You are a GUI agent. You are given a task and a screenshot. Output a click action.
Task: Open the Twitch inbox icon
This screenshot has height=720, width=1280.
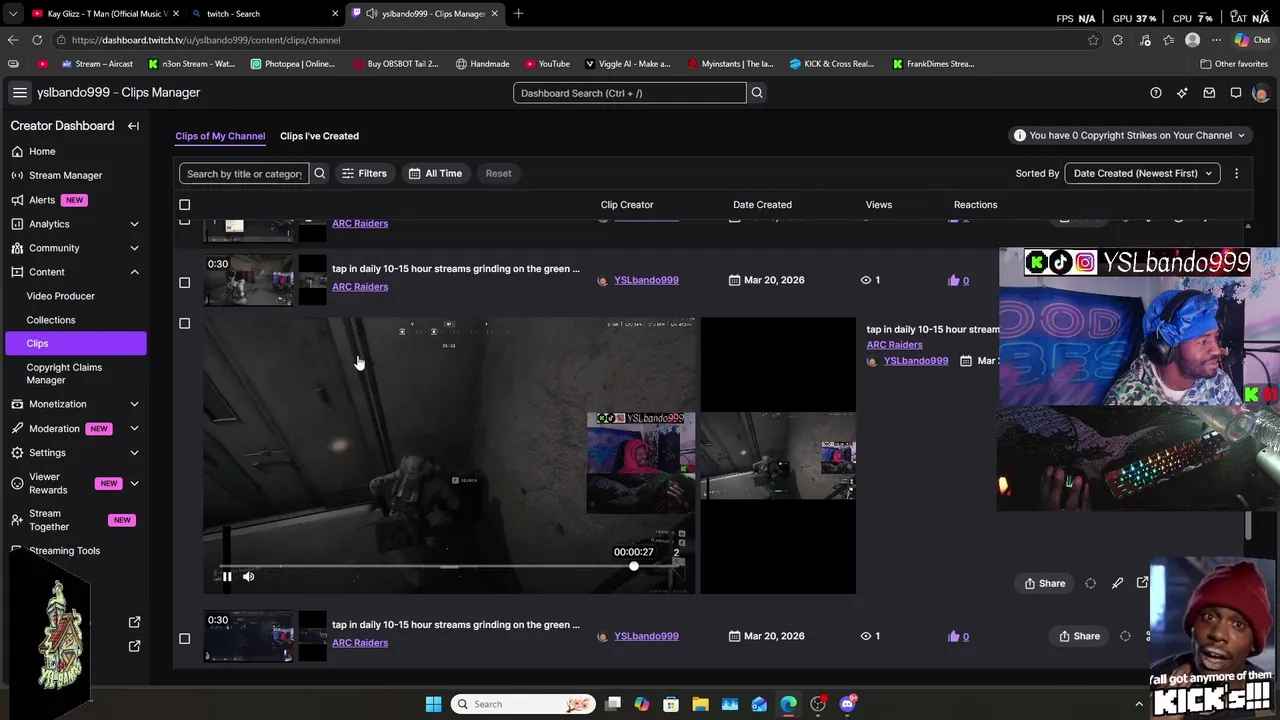(1209, 93)
